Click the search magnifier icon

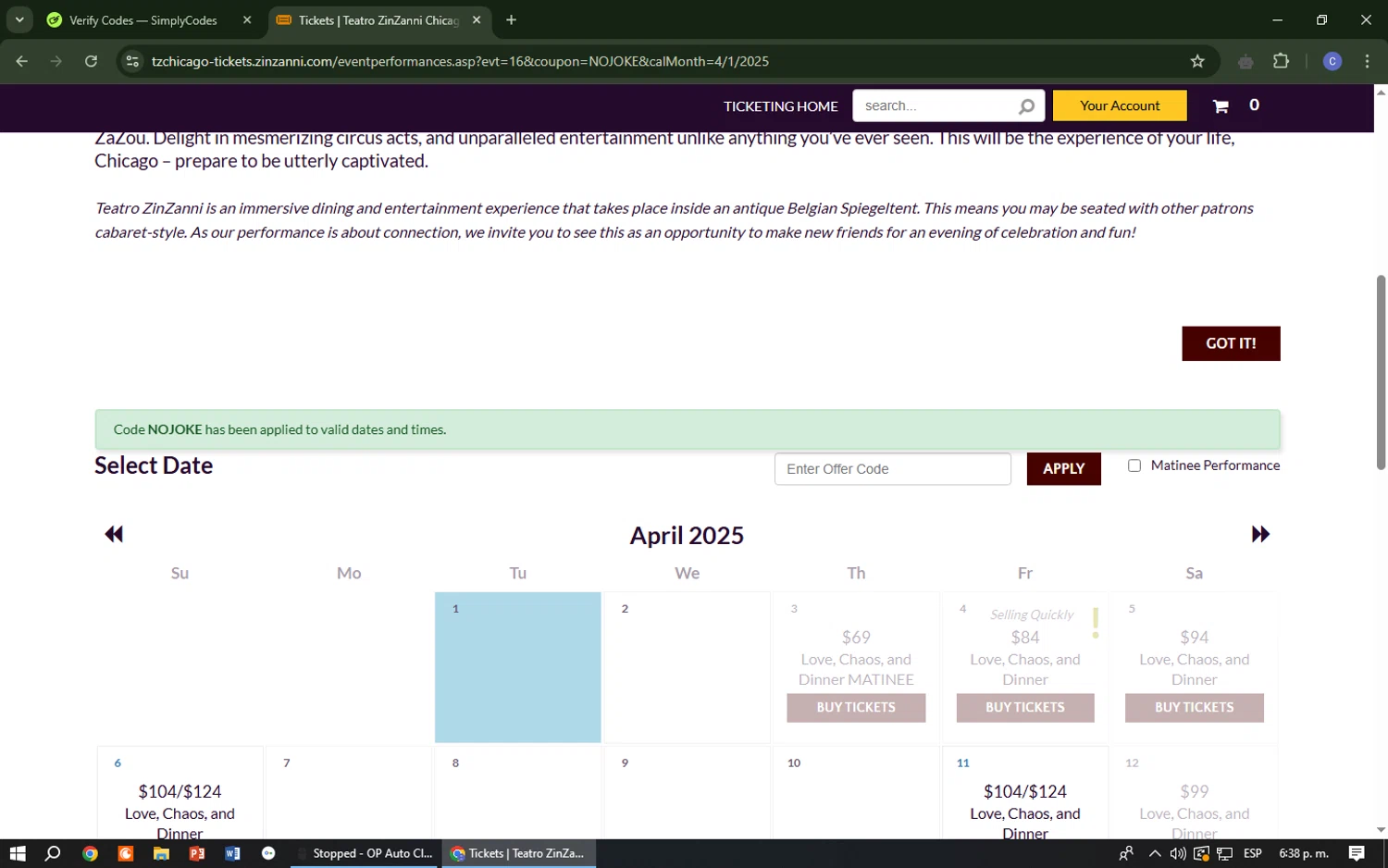click(x=1026, y=106)
